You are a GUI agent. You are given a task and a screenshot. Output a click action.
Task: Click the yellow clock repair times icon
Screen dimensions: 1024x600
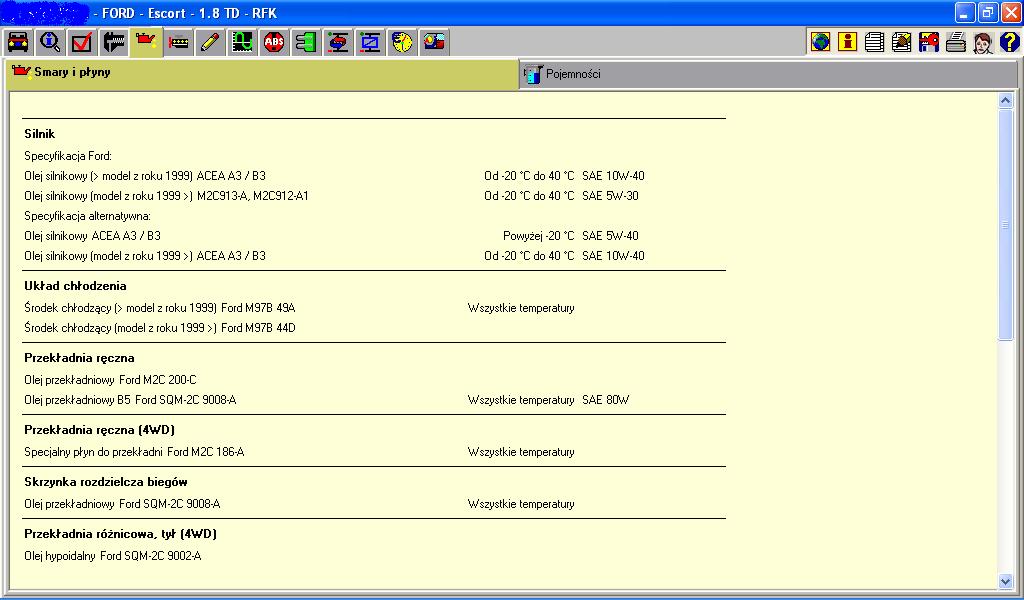pos(402,42)
